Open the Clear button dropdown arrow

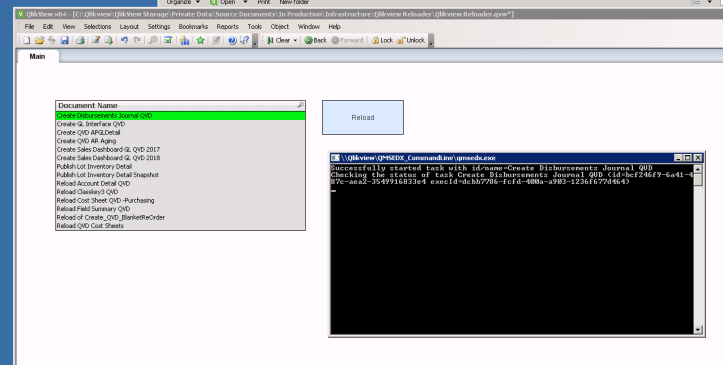pos(295,41)
